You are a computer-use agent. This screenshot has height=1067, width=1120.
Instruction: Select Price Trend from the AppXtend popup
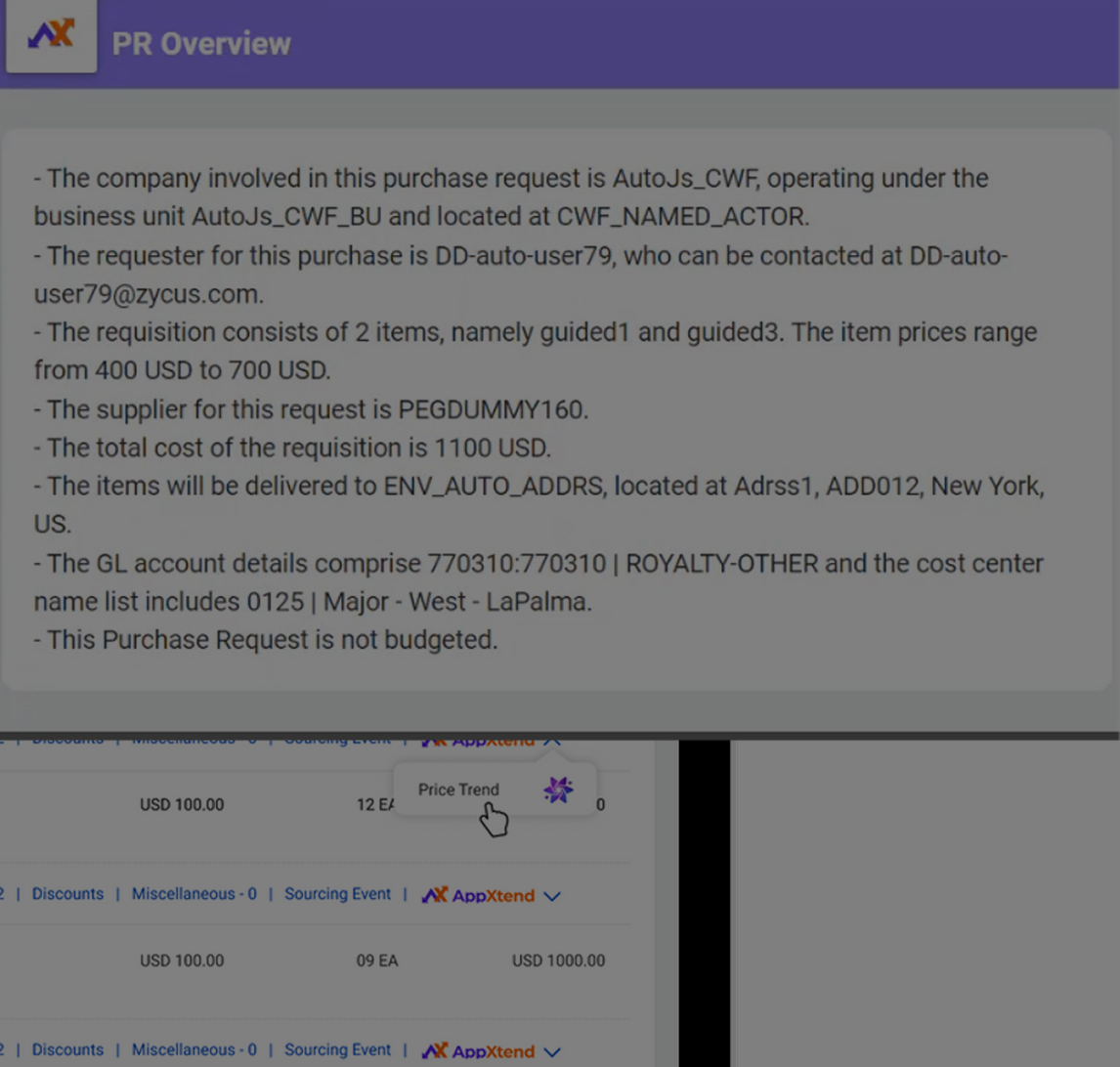point(458,790)
